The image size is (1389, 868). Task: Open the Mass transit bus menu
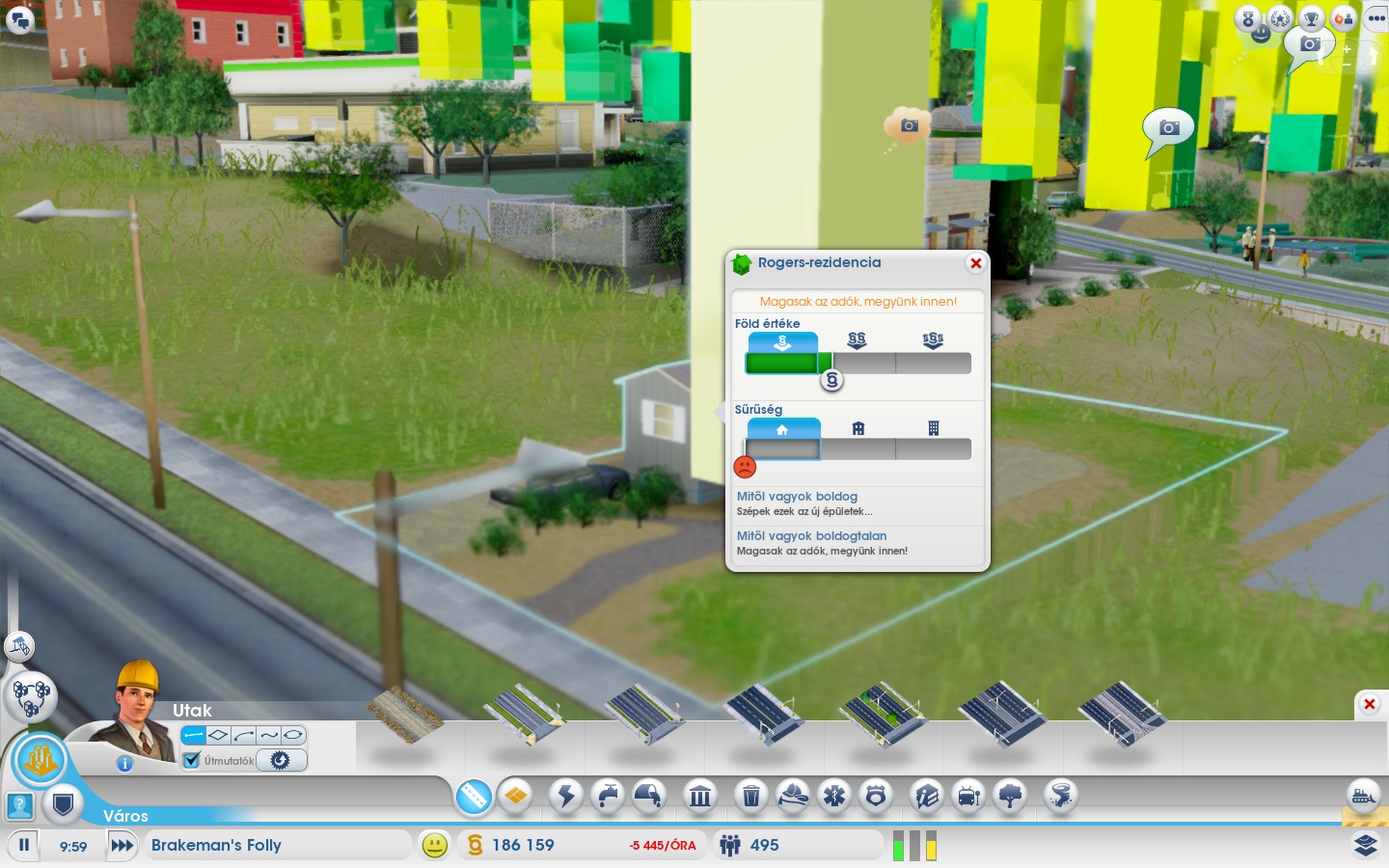pos(967,797)
